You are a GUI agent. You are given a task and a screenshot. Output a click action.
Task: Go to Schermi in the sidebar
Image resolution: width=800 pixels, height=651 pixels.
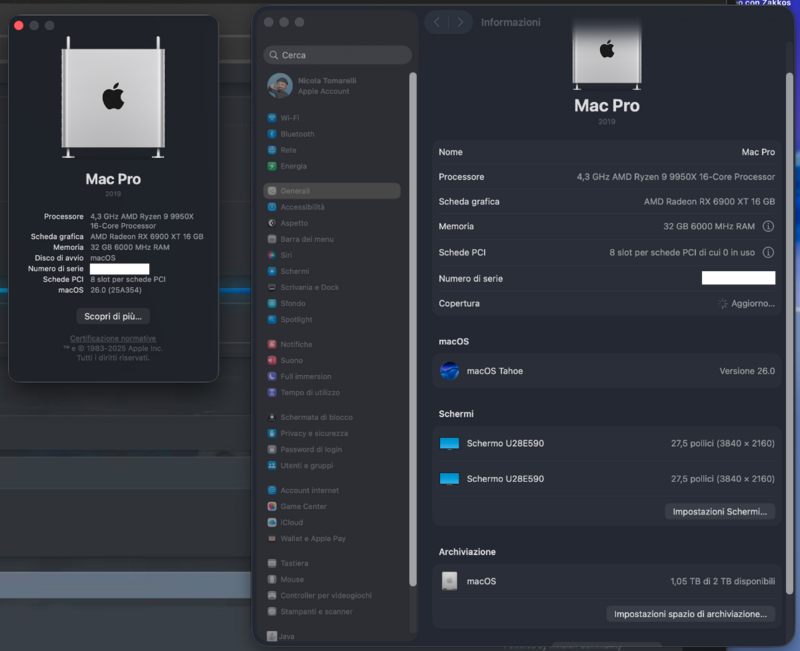coord(294,271)
